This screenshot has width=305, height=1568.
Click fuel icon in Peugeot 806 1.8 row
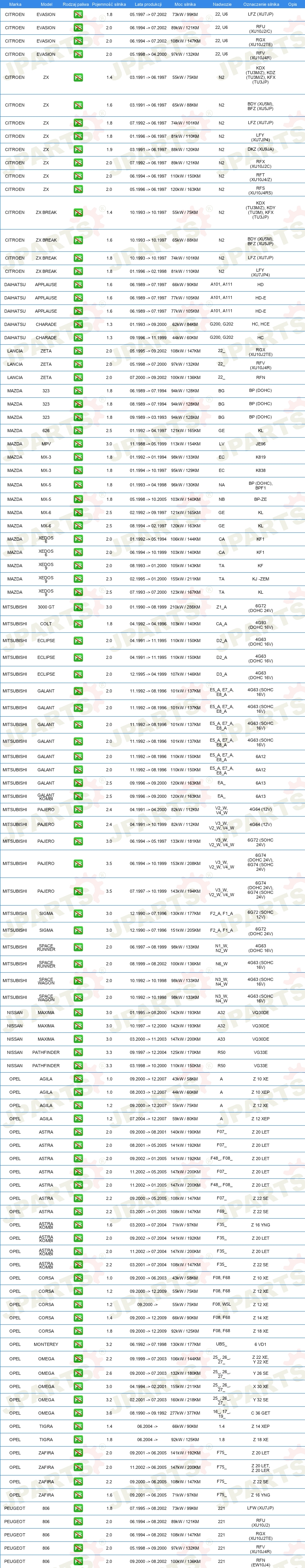point(78,1509)
